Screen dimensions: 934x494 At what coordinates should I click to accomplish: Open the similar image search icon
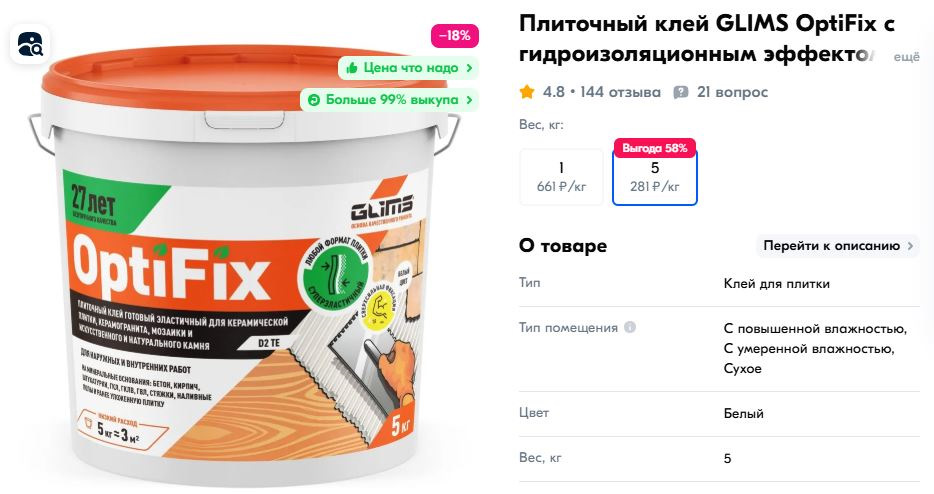tap(30, 44)
